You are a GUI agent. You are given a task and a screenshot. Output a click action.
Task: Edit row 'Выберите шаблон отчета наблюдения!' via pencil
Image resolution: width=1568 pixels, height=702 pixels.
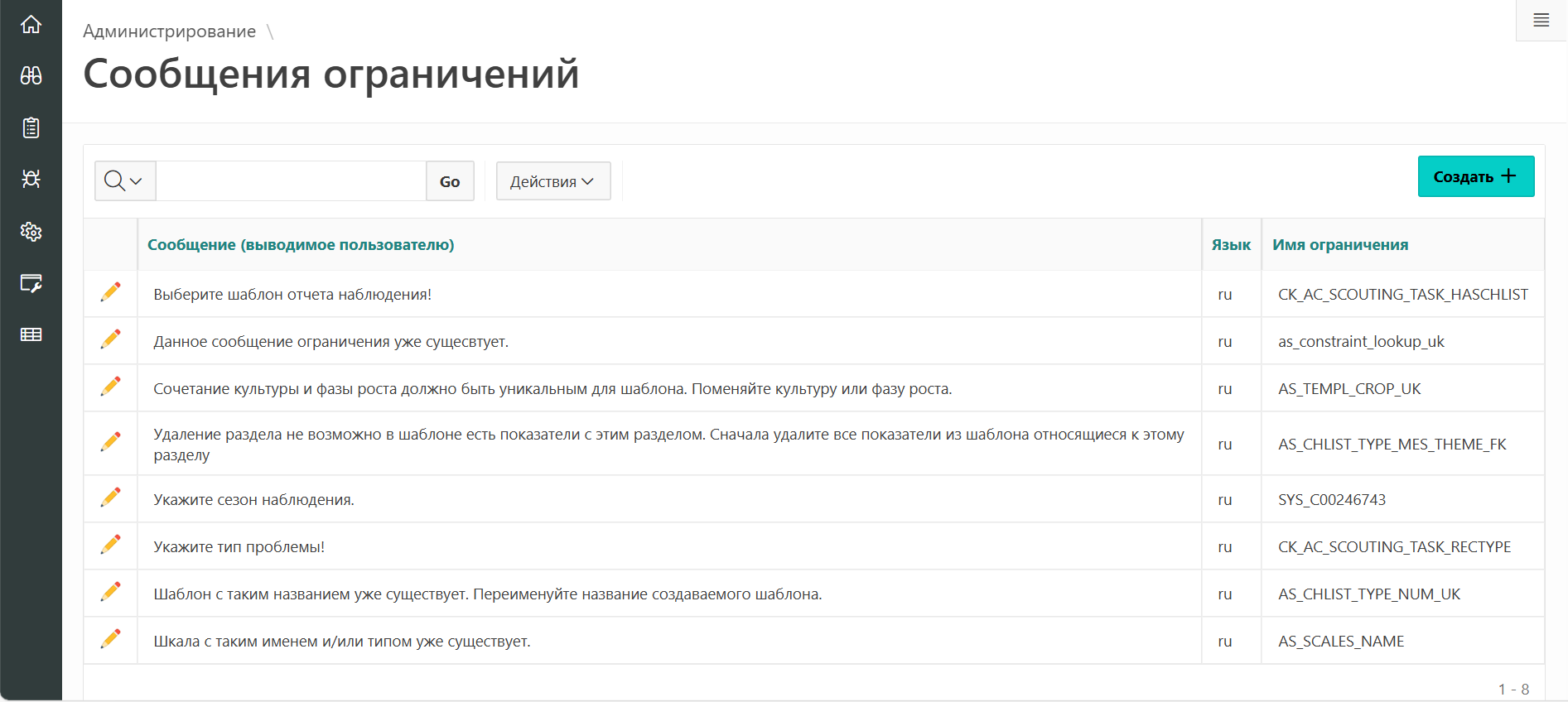click(110, 292)
